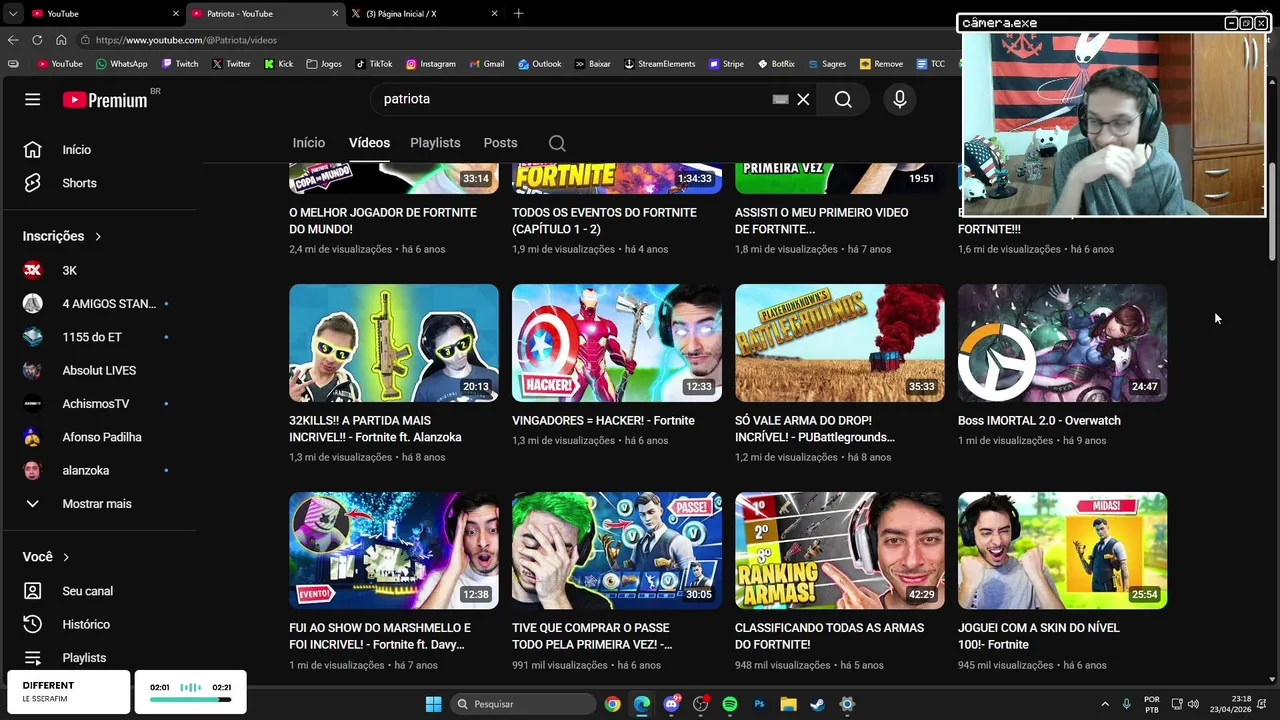The image size is (1280, 720).
Task: Open the Twitch bookmark
Action: [x=179, y=64]
